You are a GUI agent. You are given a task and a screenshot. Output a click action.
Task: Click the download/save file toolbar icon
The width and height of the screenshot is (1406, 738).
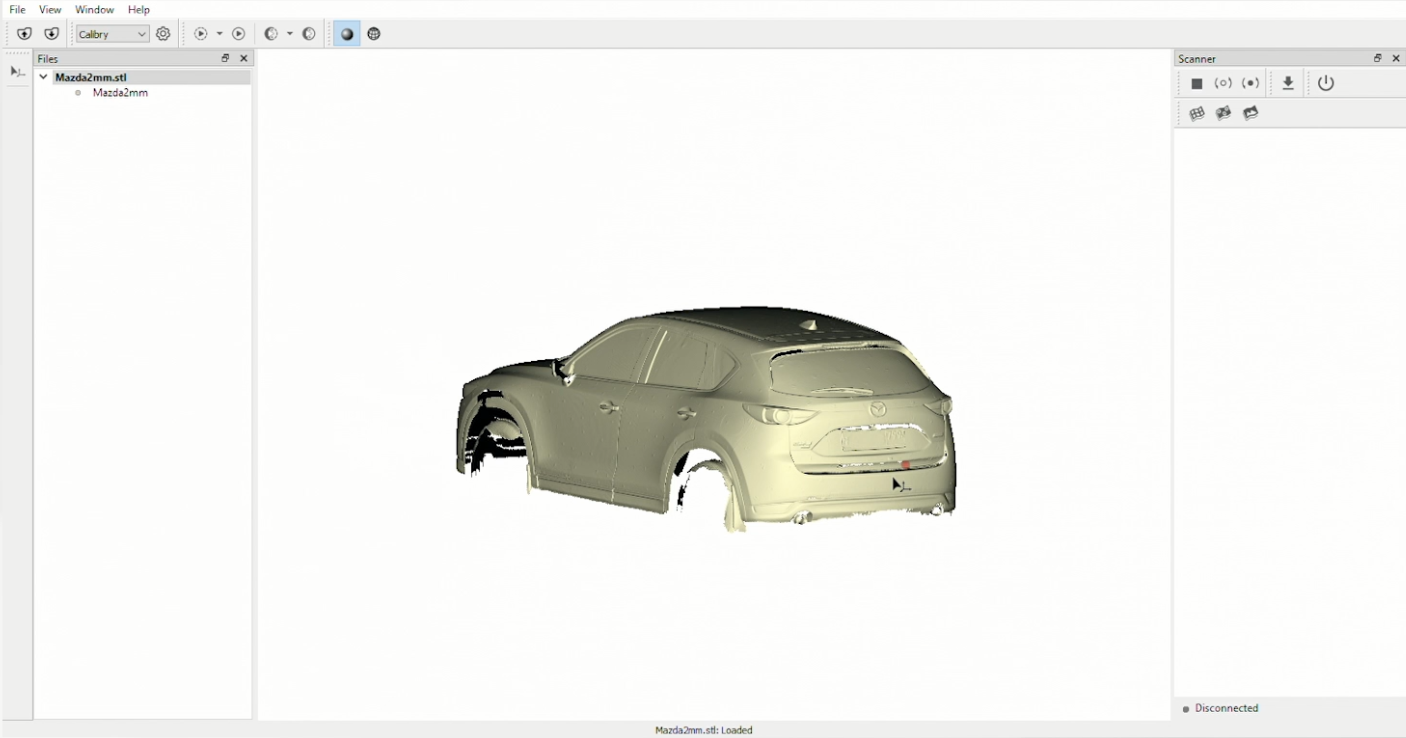(x=52, y=34)
